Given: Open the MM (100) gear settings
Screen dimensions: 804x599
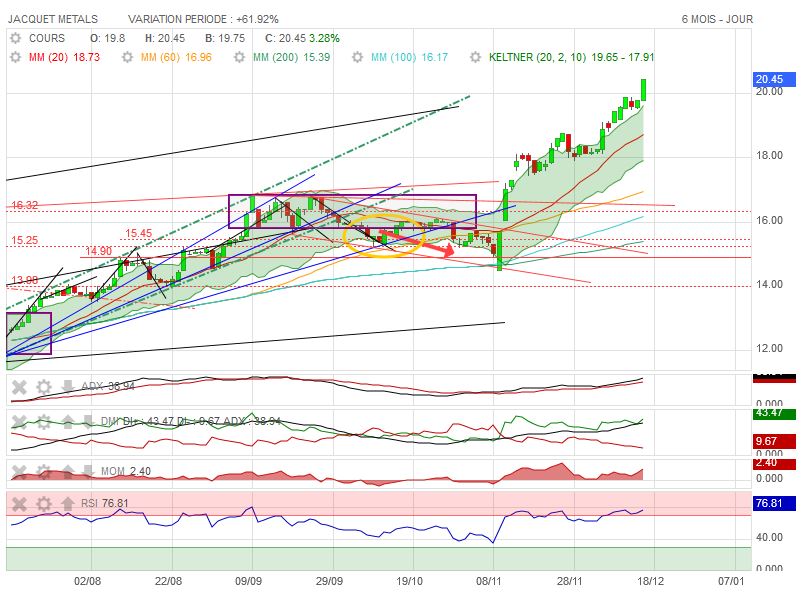Looking at the screenshot, I should 357,58.
